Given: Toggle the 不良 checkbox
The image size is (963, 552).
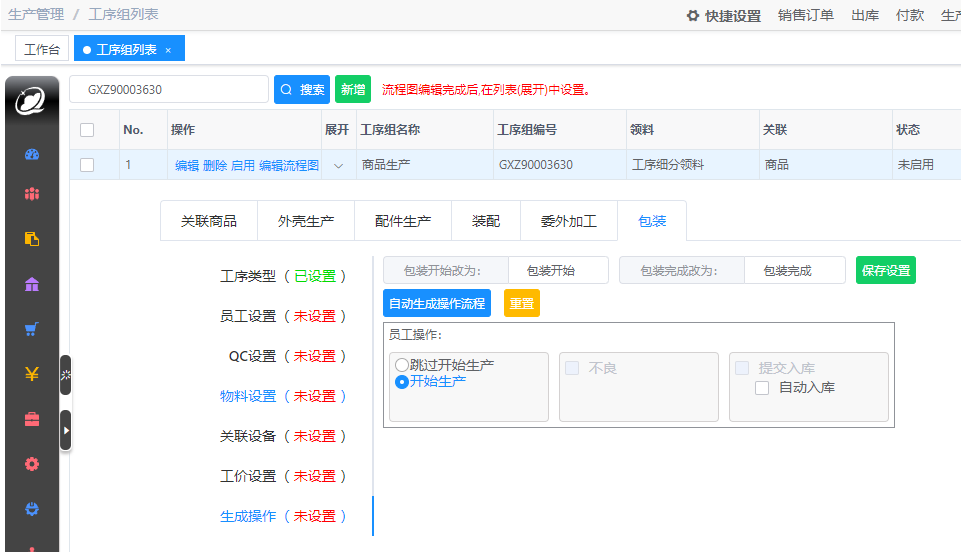Looking at the screenshot, I should (x=572, y=368).
